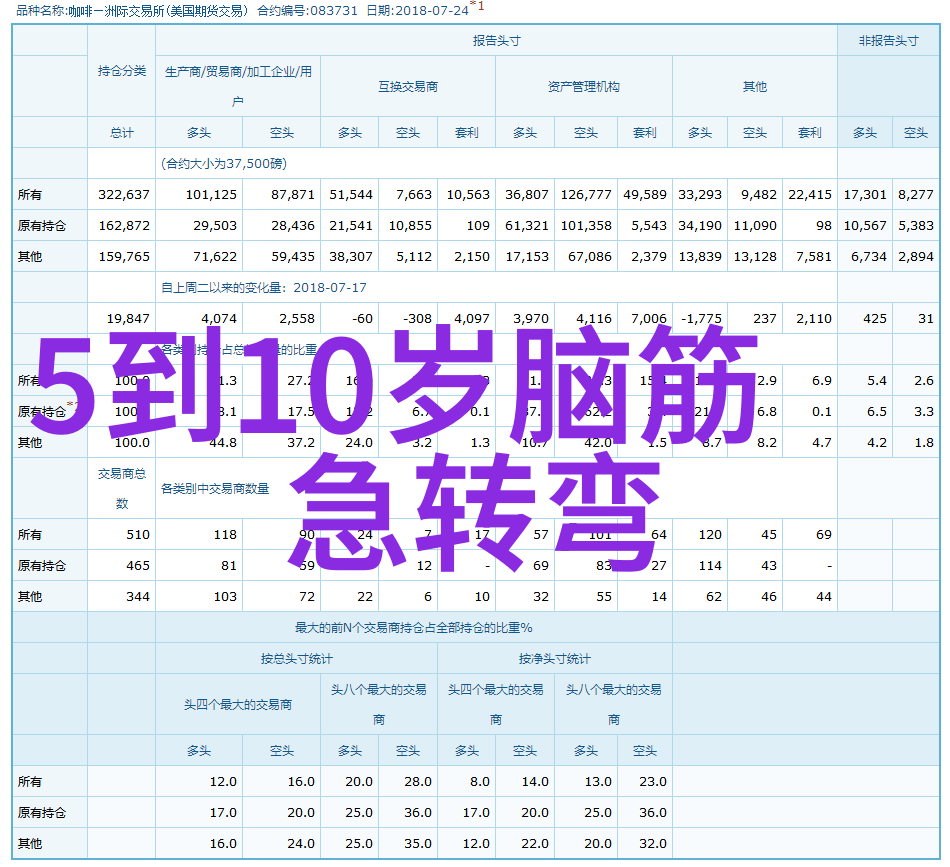Select the 按总头寸统计 header
Image resolution: width=950 pixels, height=867 pixels.
(296, 659)
